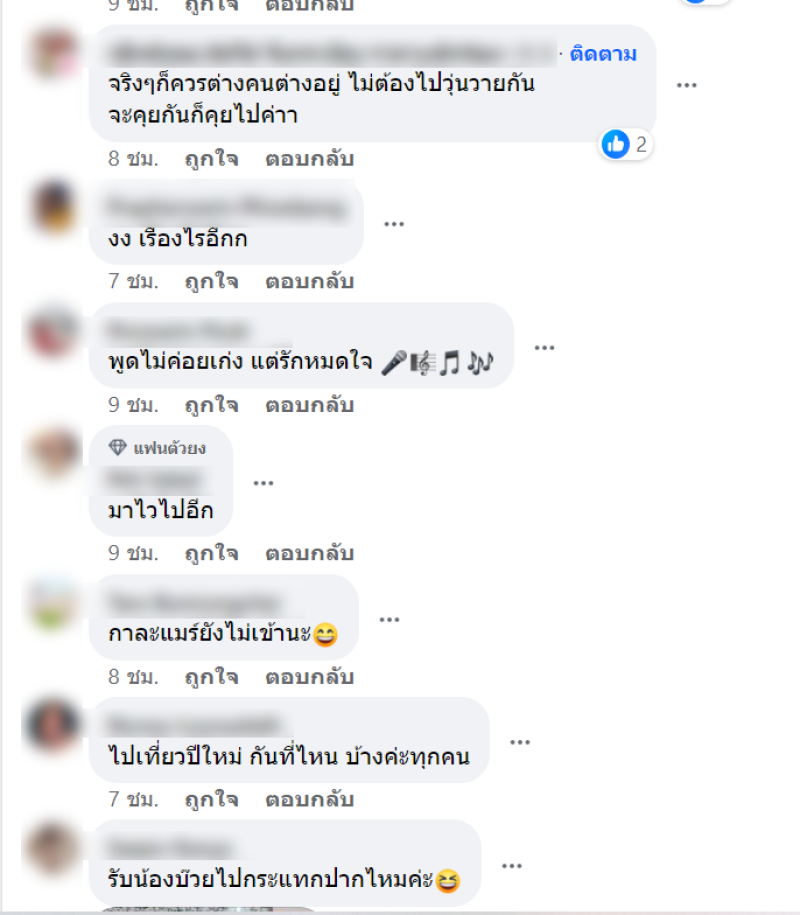Open three-dot menu beside 'ไปเที่ยวปีใหม่' comment
This screenshot has width=800, height=915.
[x=520, y=742]
